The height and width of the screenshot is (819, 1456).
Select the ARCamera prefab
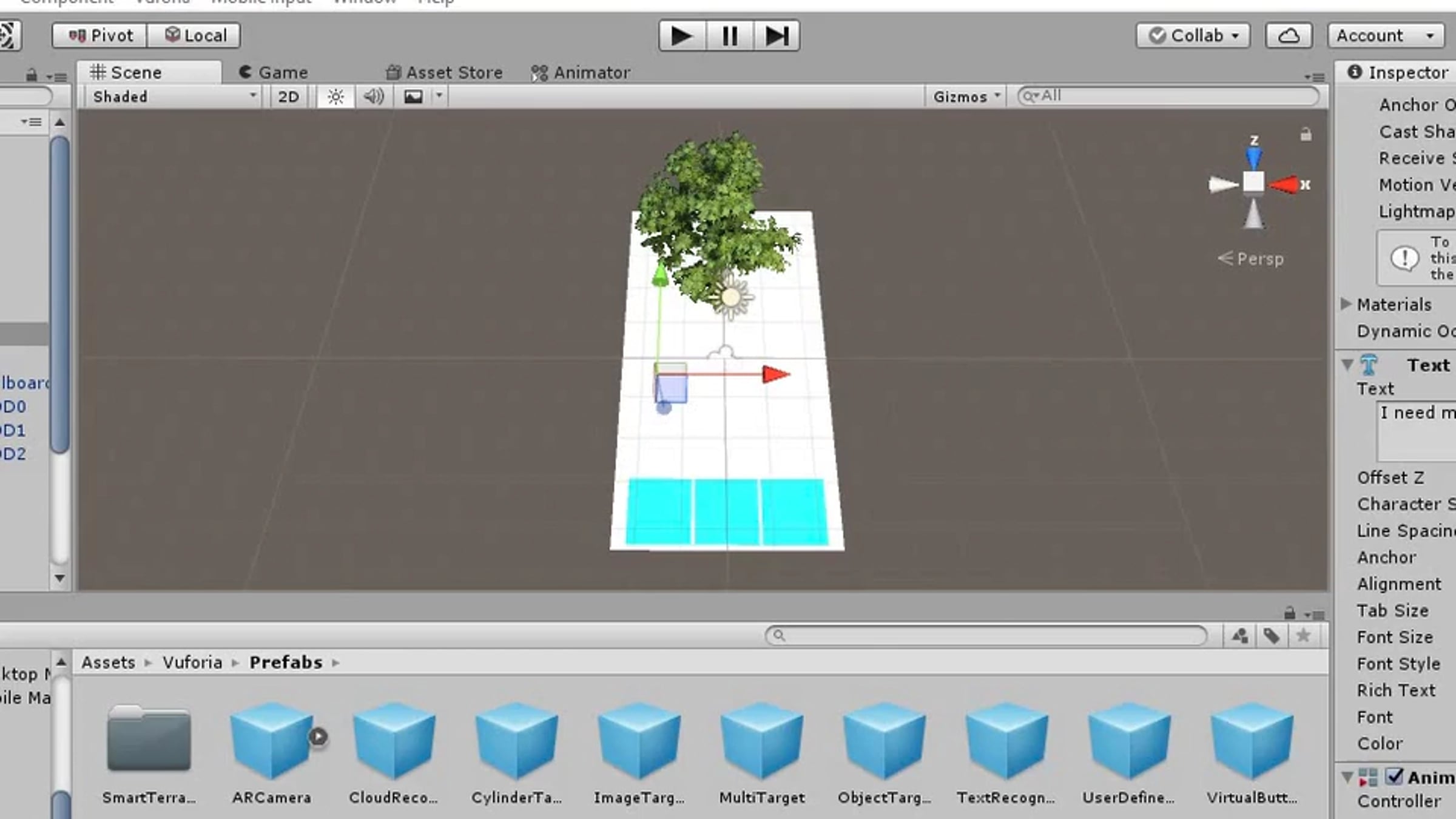point(272,741)
